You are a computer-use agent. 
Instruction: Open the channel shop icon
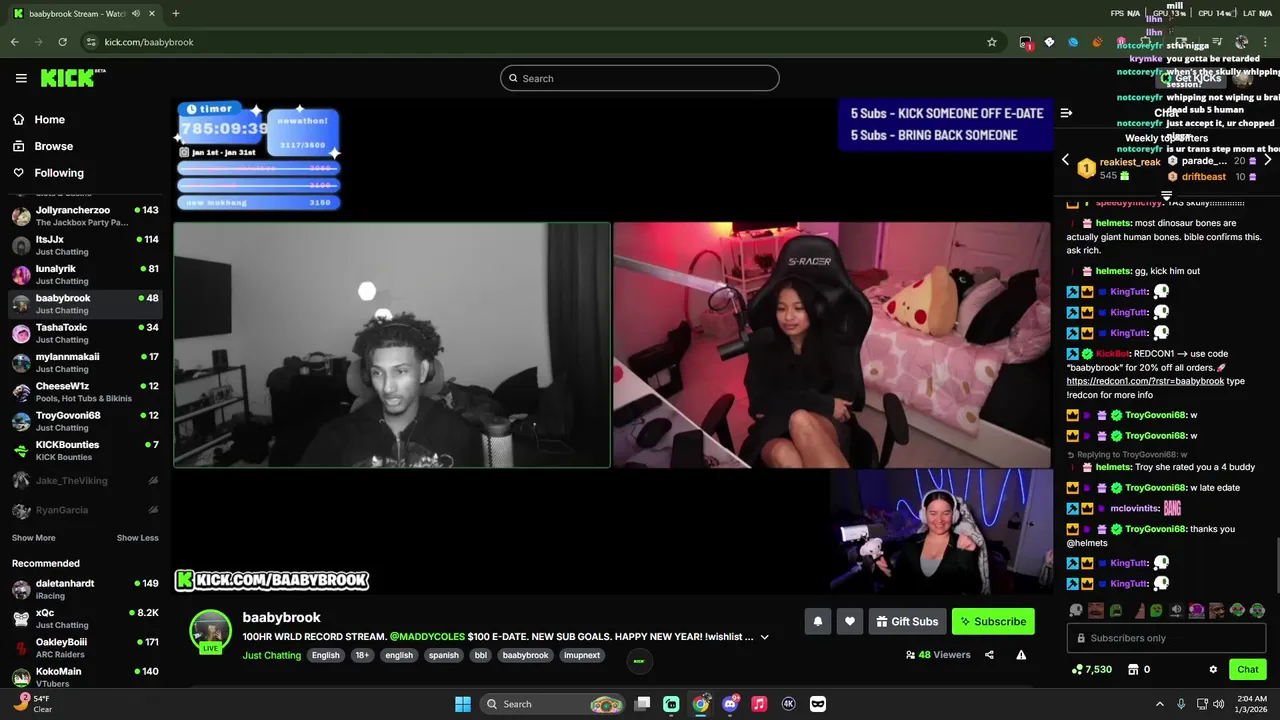(1133, 669)
